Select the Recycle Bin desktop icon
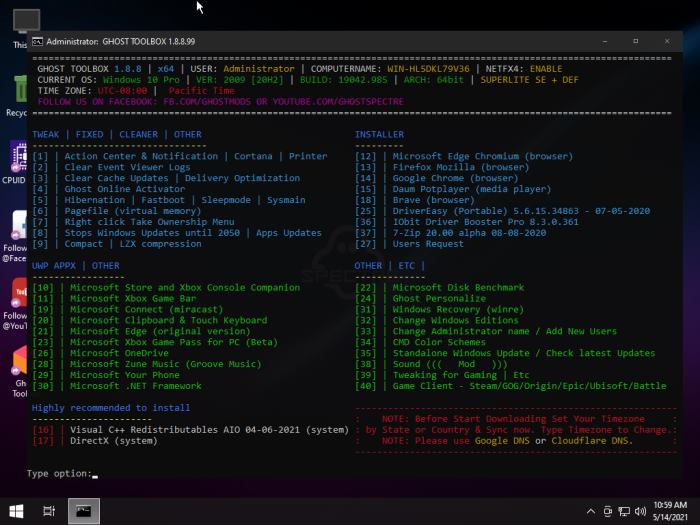The width and height of the screenshot is (700, 525). tap(18, 96)
